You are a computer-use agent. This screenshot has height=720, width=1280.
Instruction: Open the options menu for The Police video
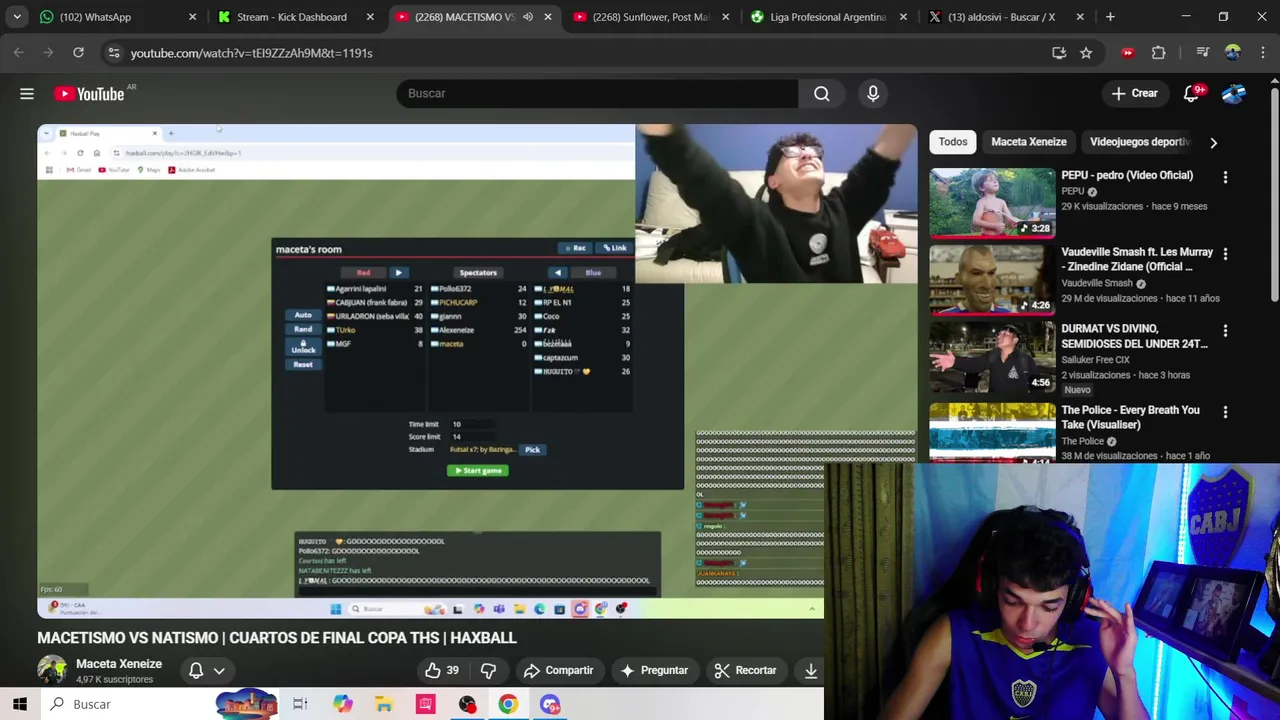(1225, 412)
